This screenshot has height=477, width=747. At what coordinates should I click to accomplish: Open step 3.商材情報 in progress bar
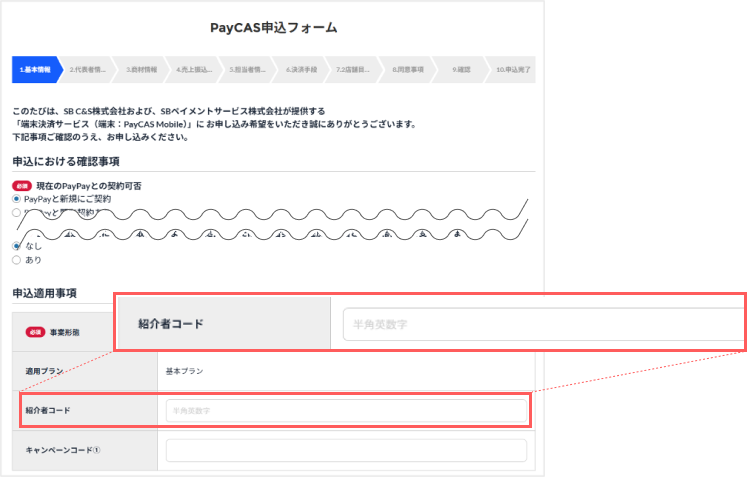coord(141,70)
